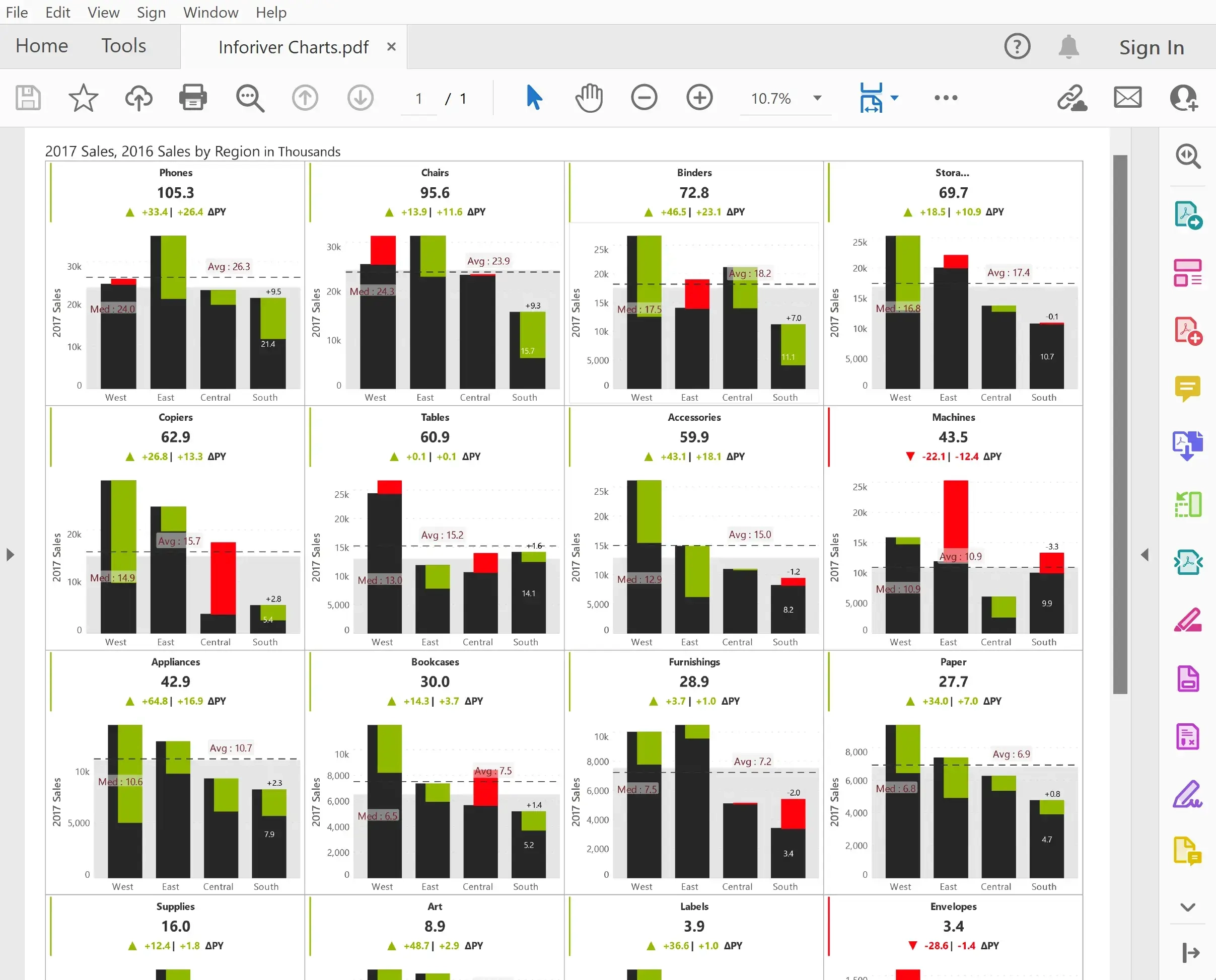Click the Envelopes value 3.4
Screen dimensions: 1216x980
click(x=953, y=926)
